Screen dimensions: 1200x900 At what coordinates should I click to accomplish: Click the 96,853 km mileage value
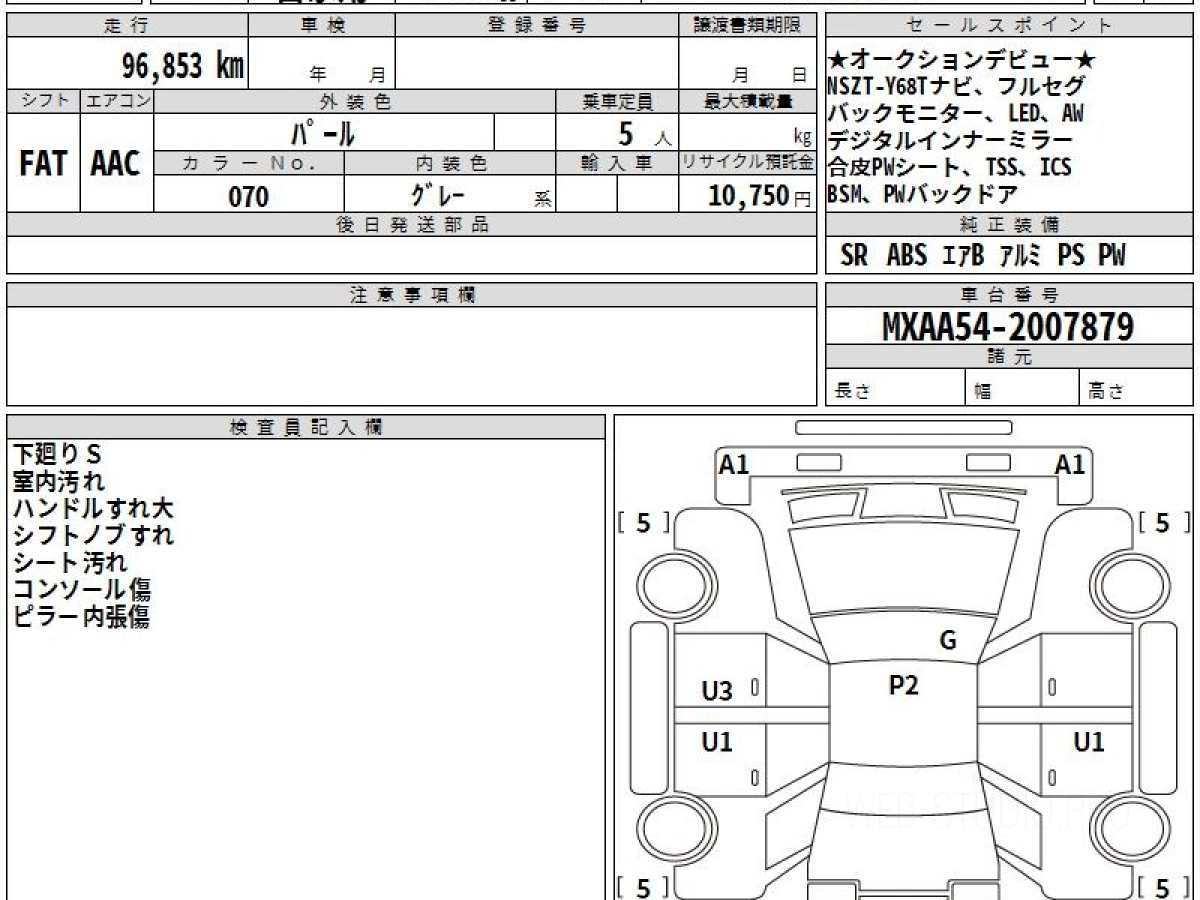(182, 67)
